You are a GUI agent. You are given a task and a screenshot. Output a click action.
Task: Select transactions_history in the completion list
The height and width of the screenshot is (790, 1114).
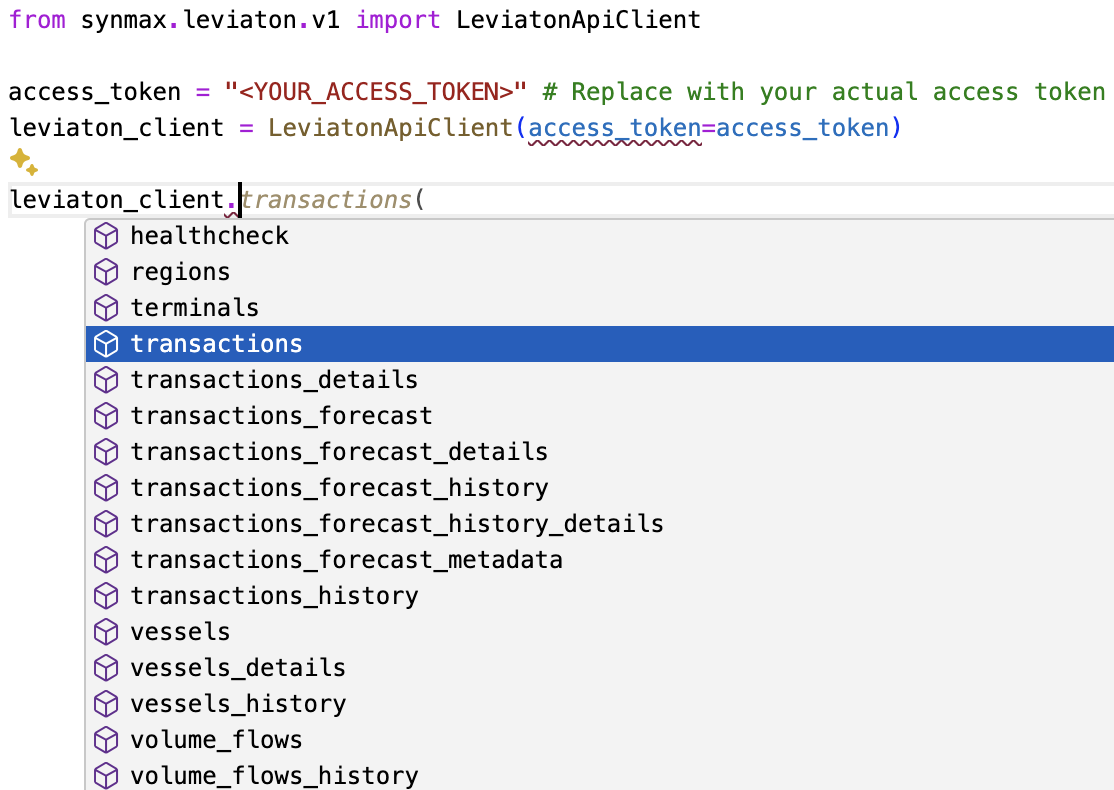[275, 596]
